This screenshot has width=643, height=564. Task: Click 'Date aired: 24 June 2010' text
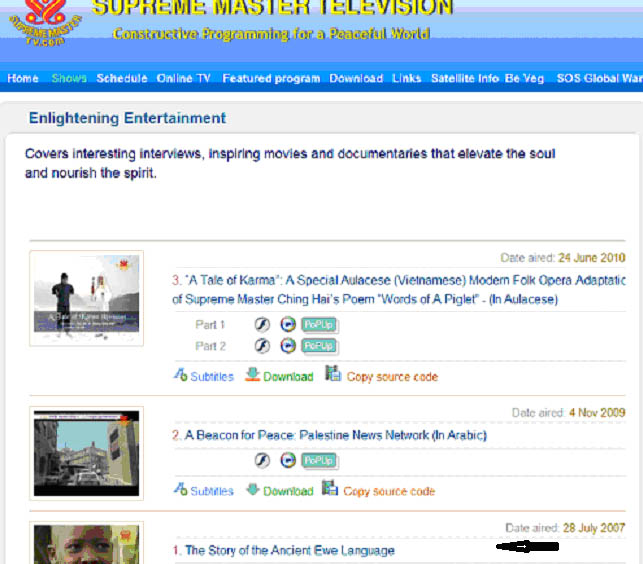[x=563, y=258]
